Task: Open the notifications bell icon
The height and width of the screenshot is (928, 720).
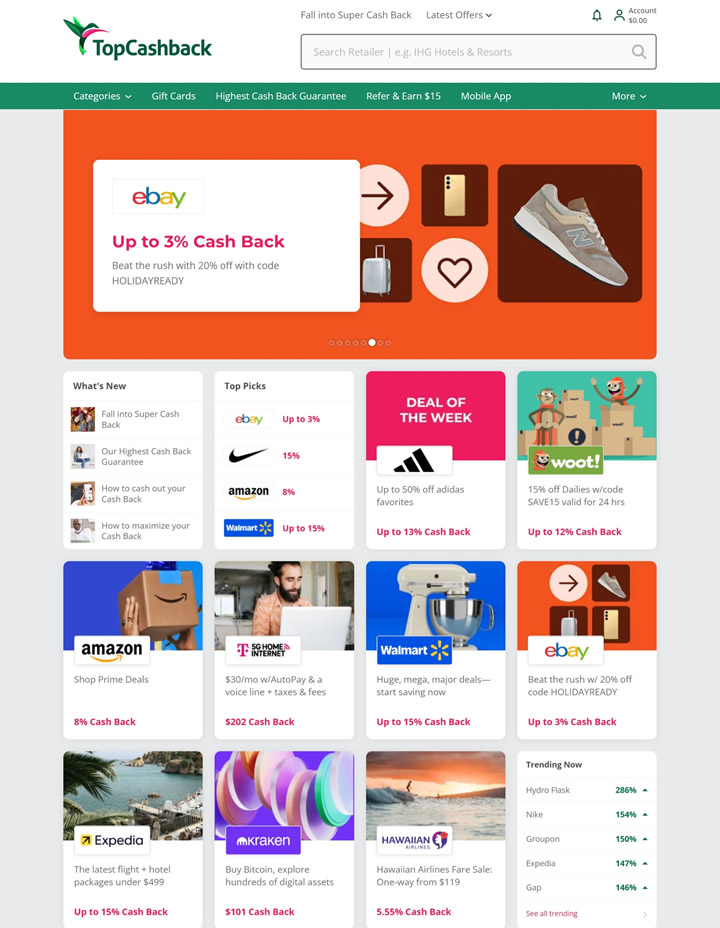Action: (596, 15)
